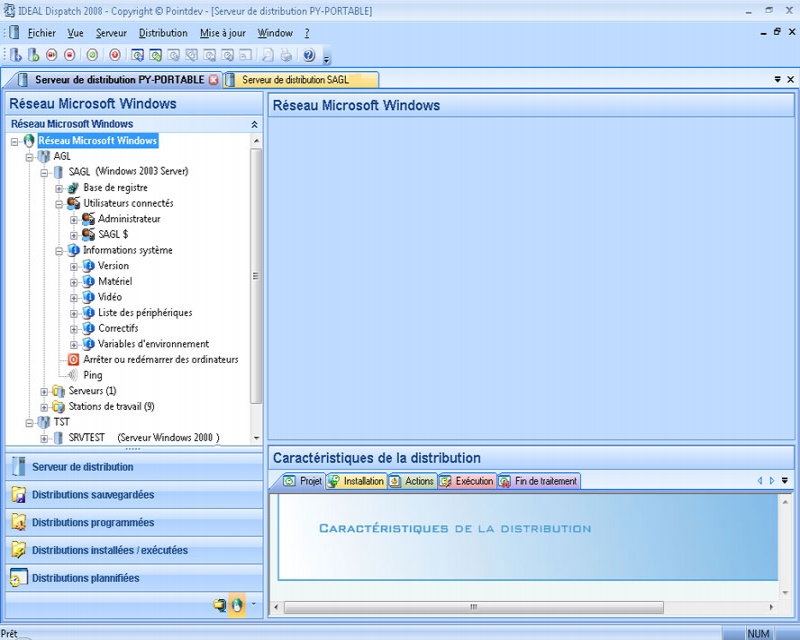The image size is (800, 640).
Task: Open the Fichier menu
Action: coord(41,33)
